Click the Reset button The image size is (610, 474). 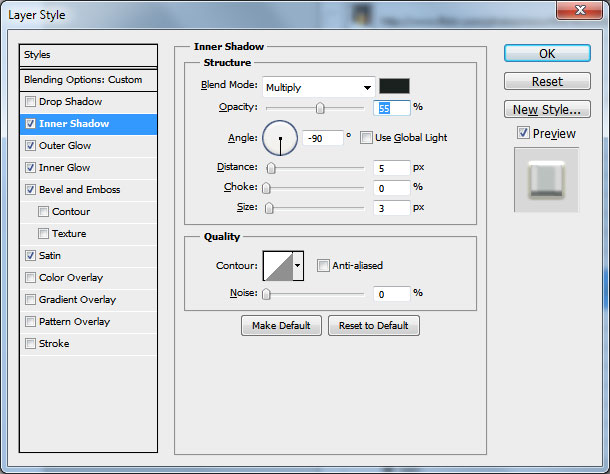[x=547, y=81]
